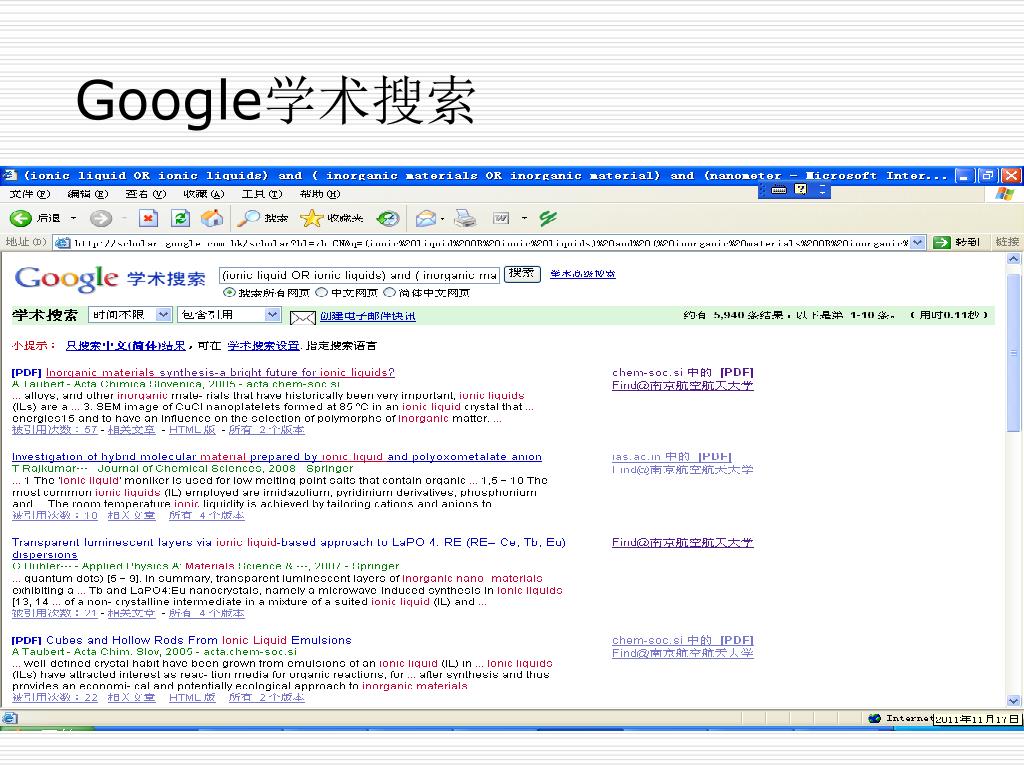Click the History clock icon
Image resolution: width=1024 pixels, height=768 pixels.
(x=388, y=218)
